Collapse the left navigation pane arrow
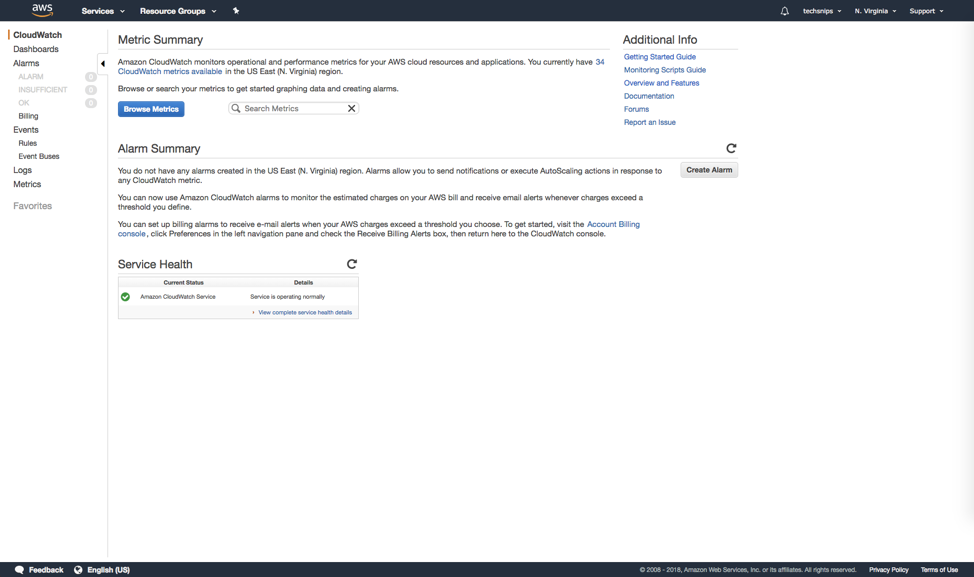 pos(102,63)
